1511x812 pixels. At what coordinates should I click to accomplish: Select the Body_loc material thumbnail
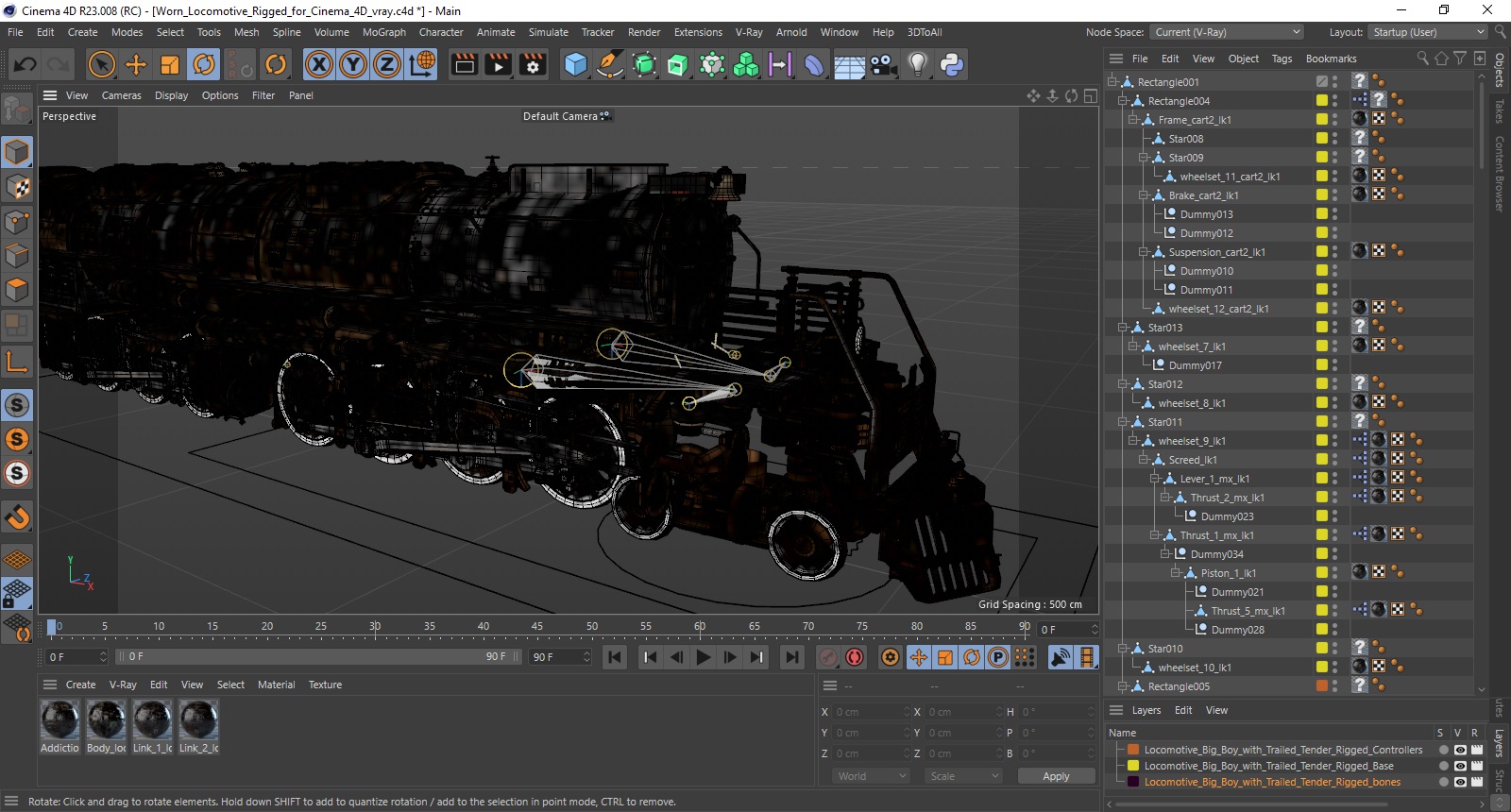[x=106, y=720]
